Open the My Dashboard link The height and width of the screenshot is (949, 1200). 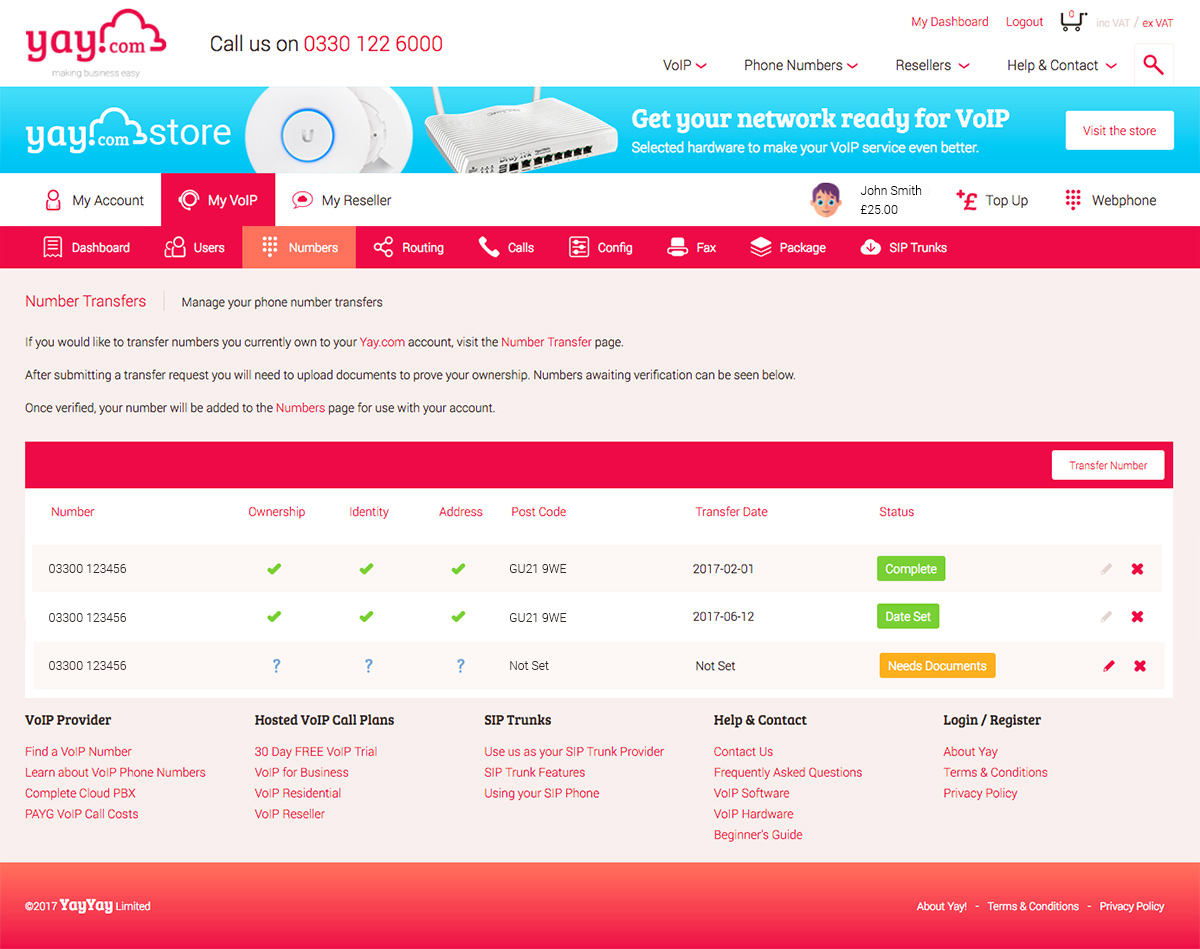(x=949, y=22)
